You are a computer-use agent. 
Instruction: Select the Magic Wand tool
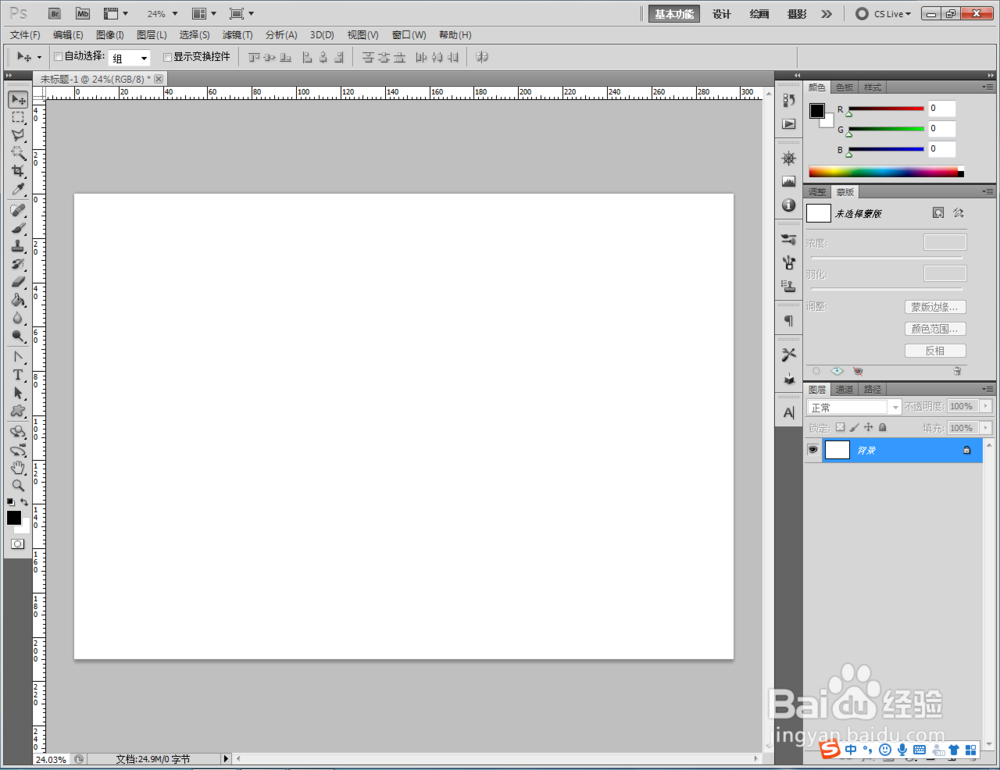pyautogui.click(x=18, y=153)
